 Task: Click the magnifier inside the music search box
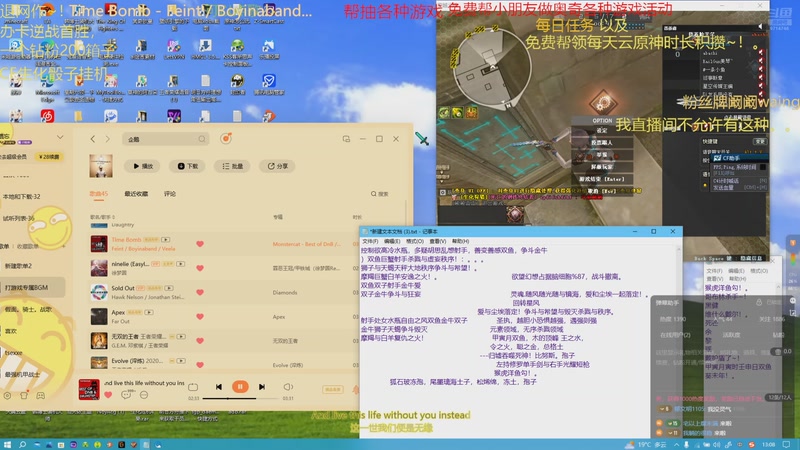(202, 139)
